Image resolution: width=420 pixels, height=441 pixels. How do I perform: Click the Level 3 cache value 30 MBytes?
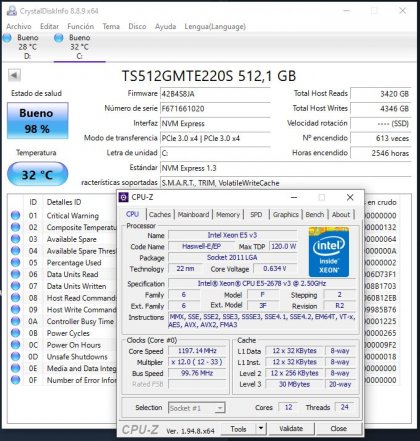tap(294, 384)
